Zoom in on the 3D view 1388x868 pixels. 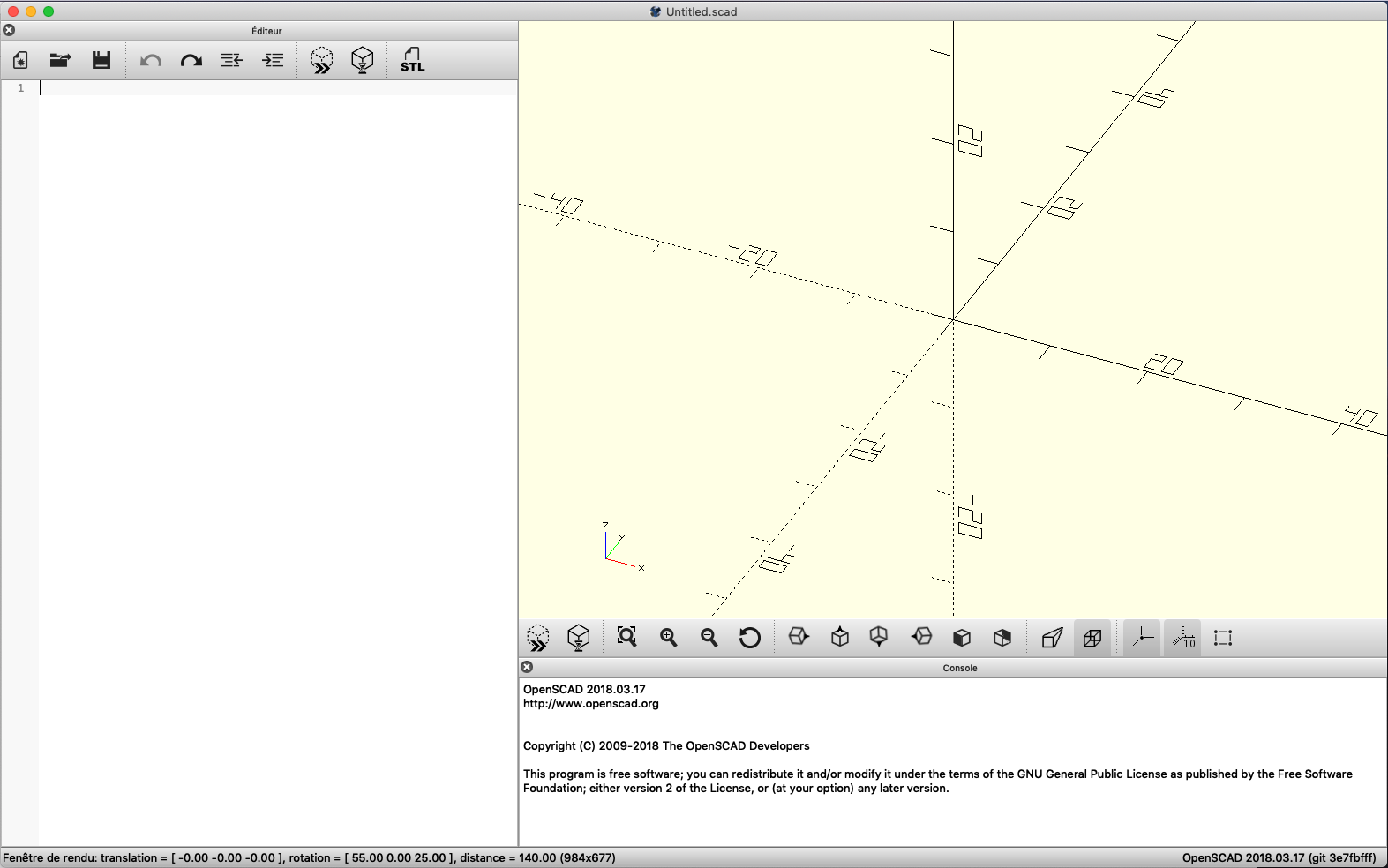coord(669,637)
